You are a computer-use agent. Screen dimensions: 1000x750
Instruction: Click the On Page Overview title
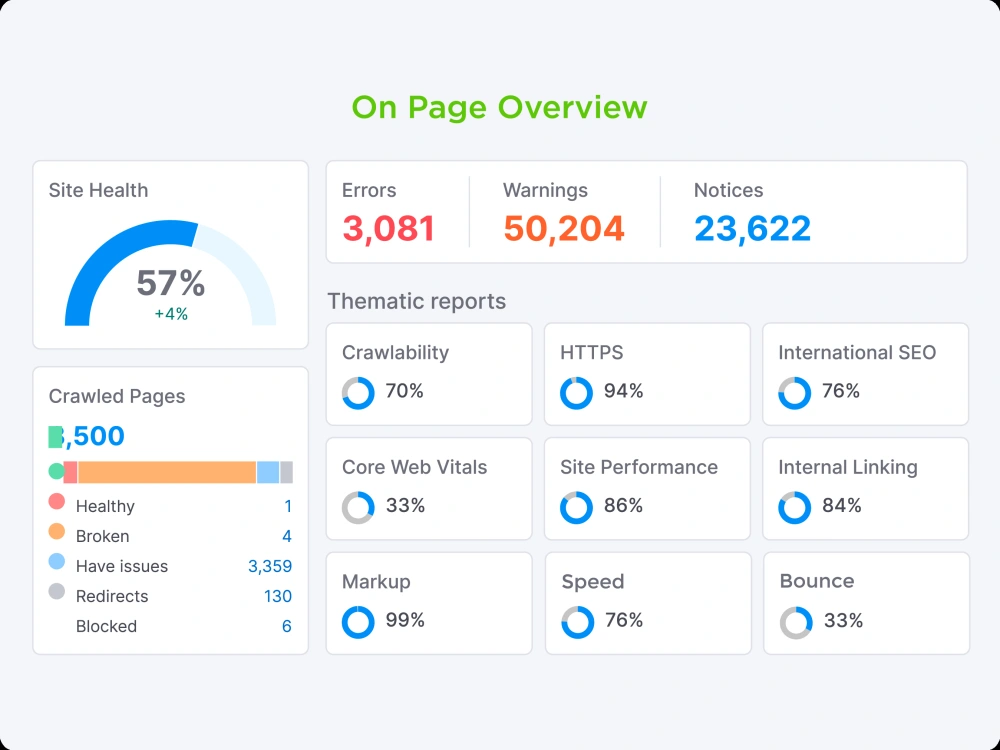[499, 107]
